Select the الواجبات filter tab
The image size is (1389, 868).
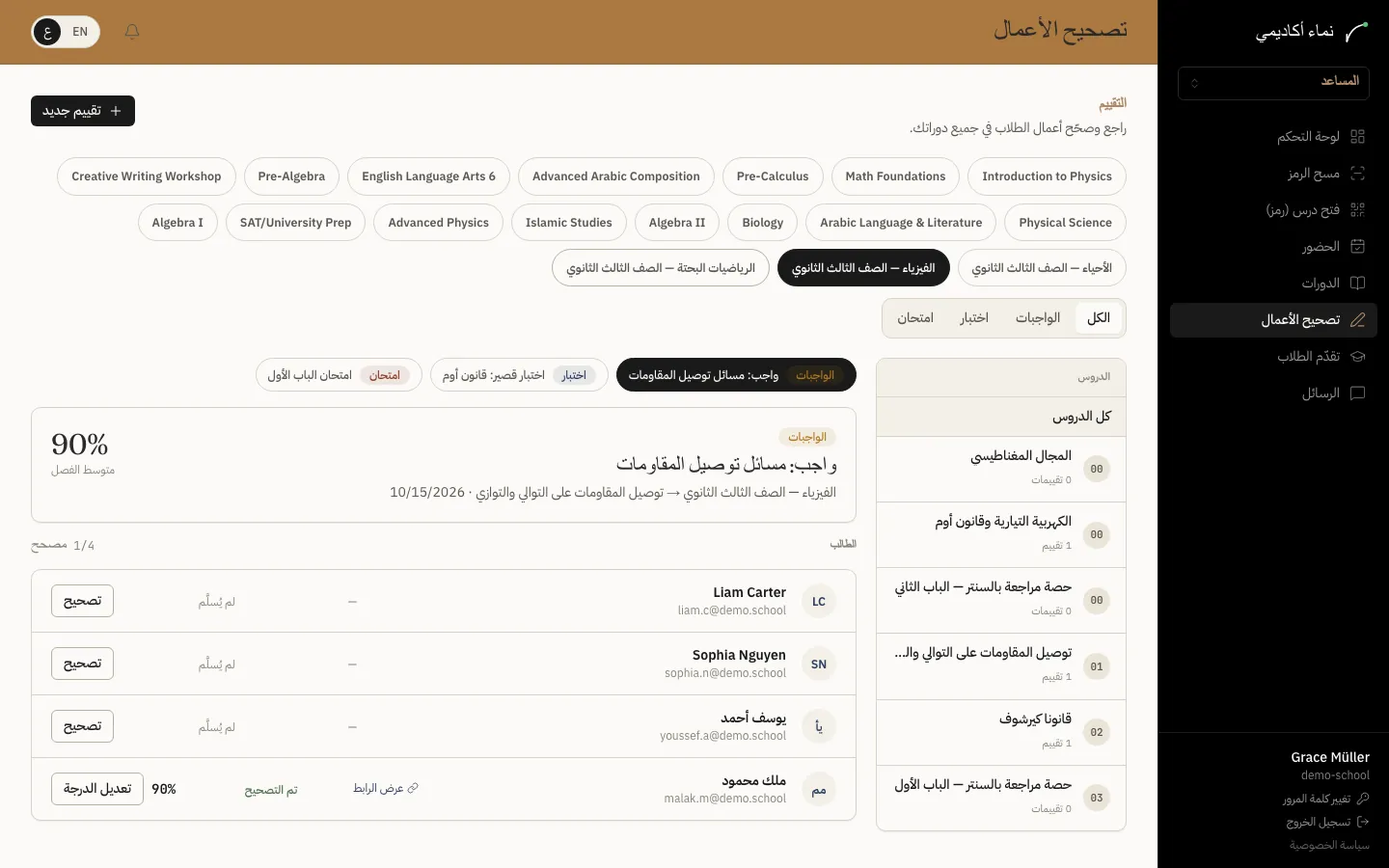click(1038, 318)
